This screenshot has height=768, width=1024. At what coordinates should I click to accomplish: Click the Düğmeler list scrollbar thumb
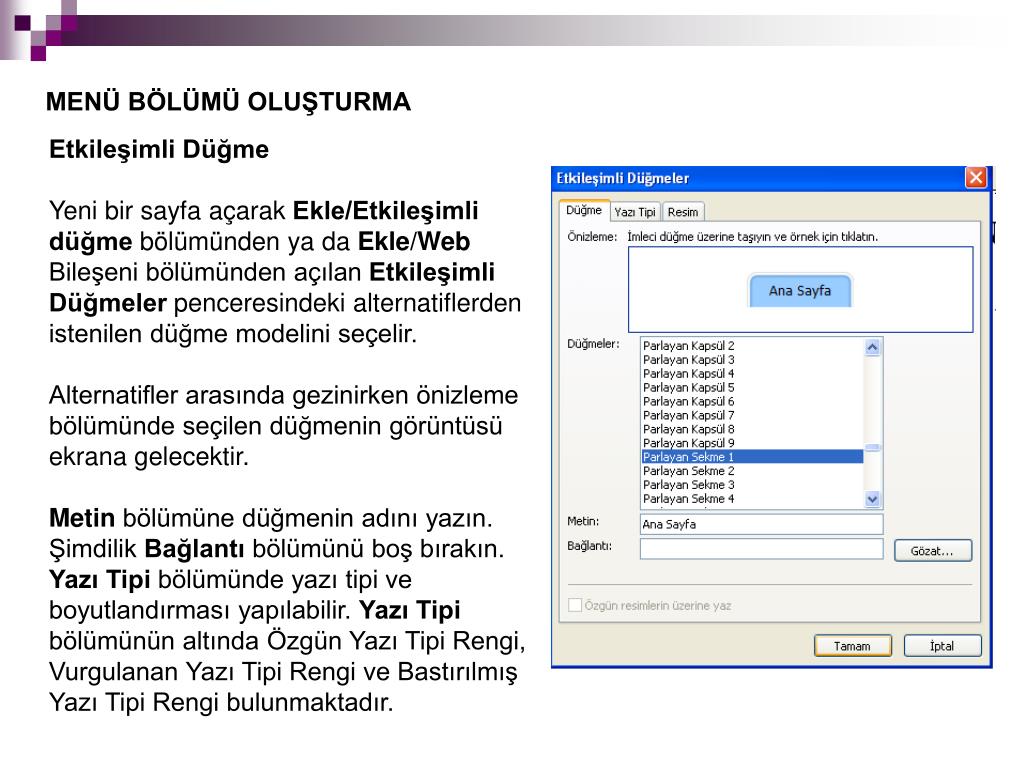[872, 447]
